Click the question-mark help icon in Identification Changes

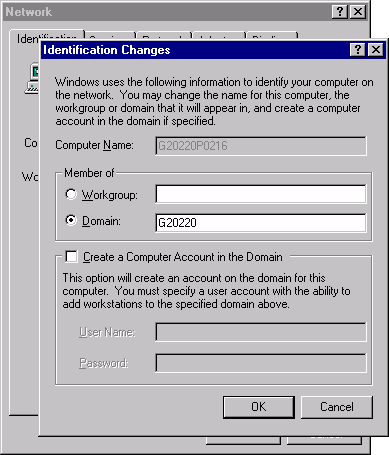tap(358, 50)
